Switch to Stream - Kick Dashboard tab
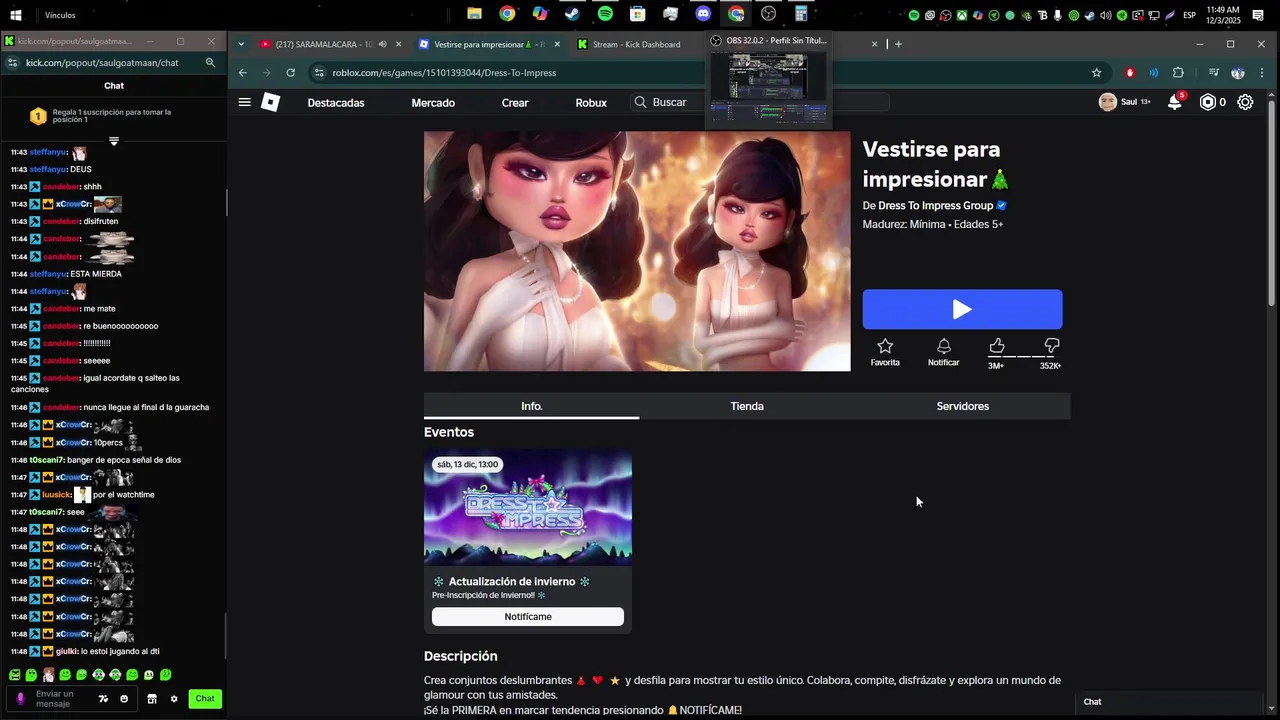This screenshot has width=1280, height=720. (x=636, y=44)
